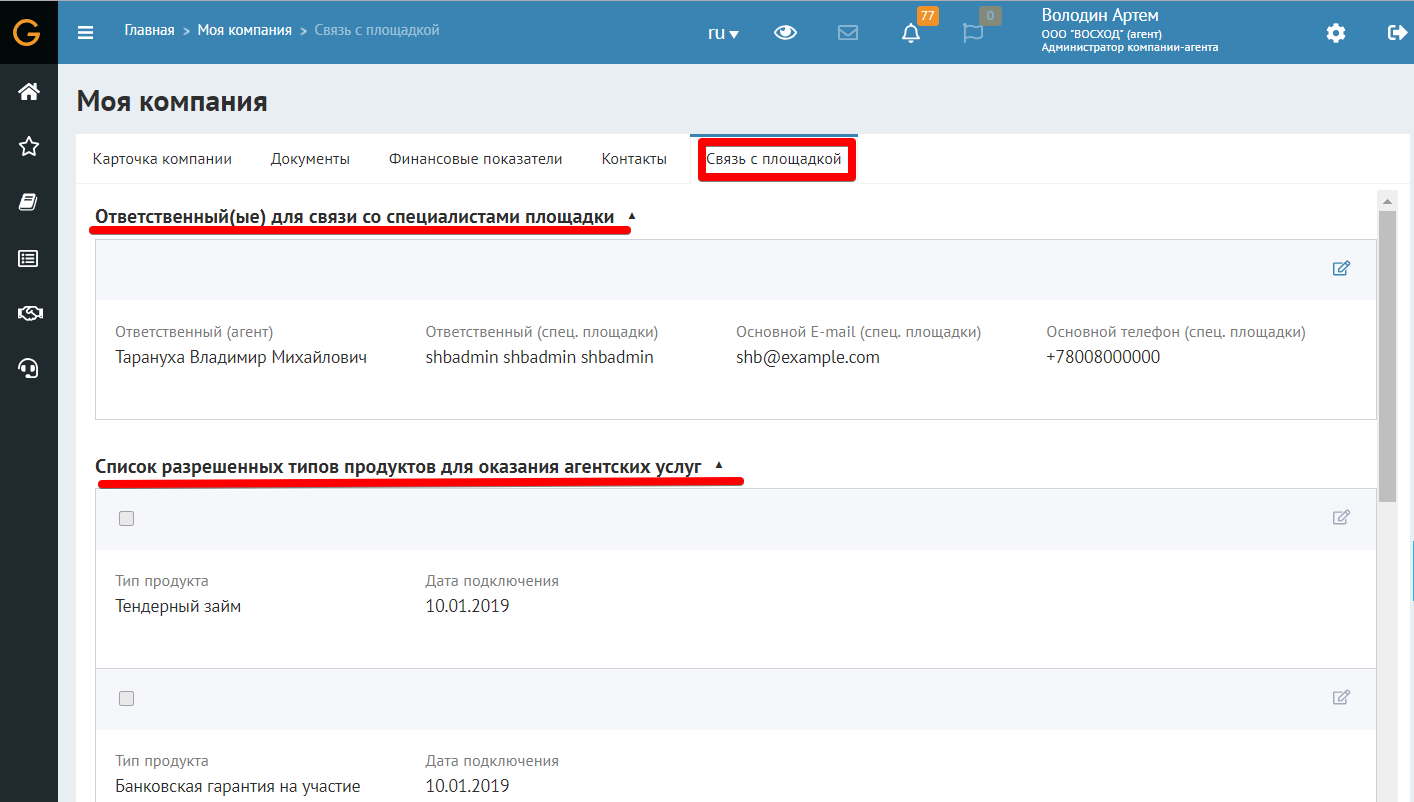Click edit icon for Тендерный займ row
This screenshot has height=802, width=1414.
pos(1342,518)
